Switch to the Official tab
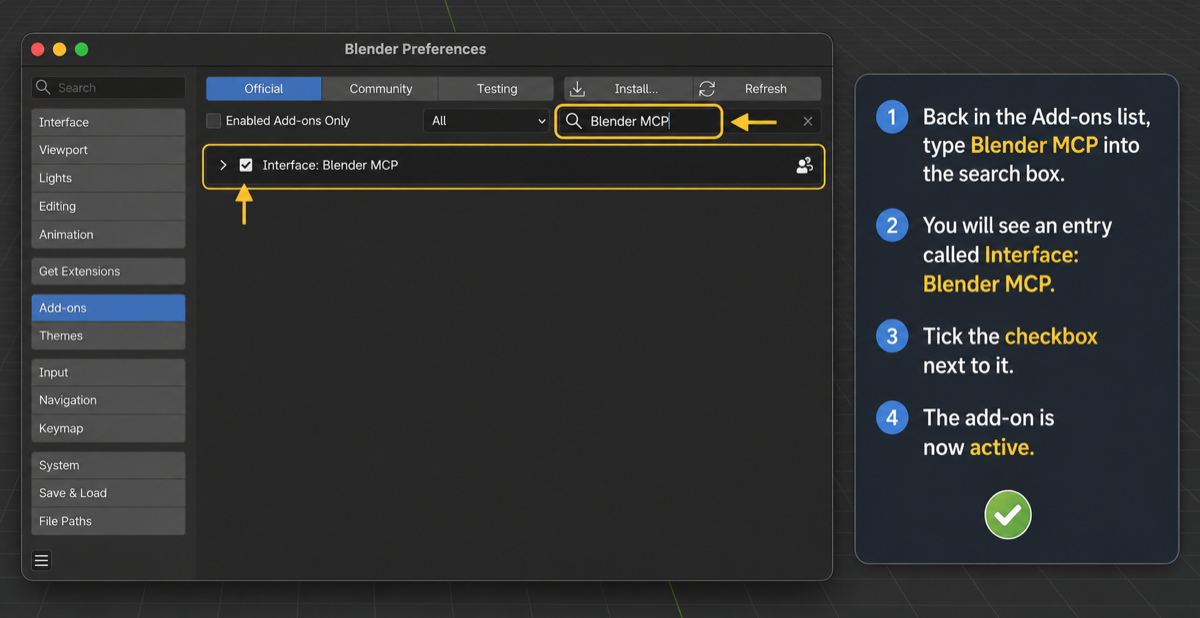The image size is (1200, 618). click(264, 88)
